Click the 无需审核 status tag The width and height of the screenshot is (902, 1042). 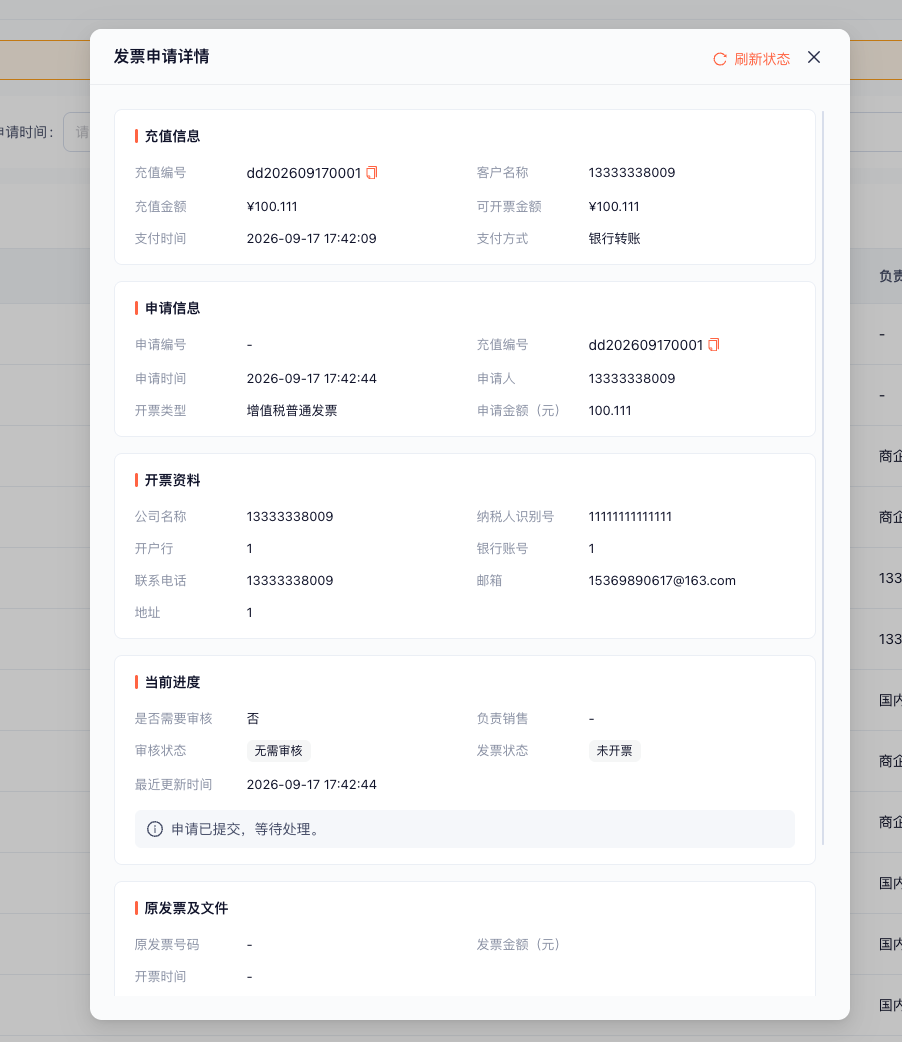pyautogui.click(x=279, y=751)
